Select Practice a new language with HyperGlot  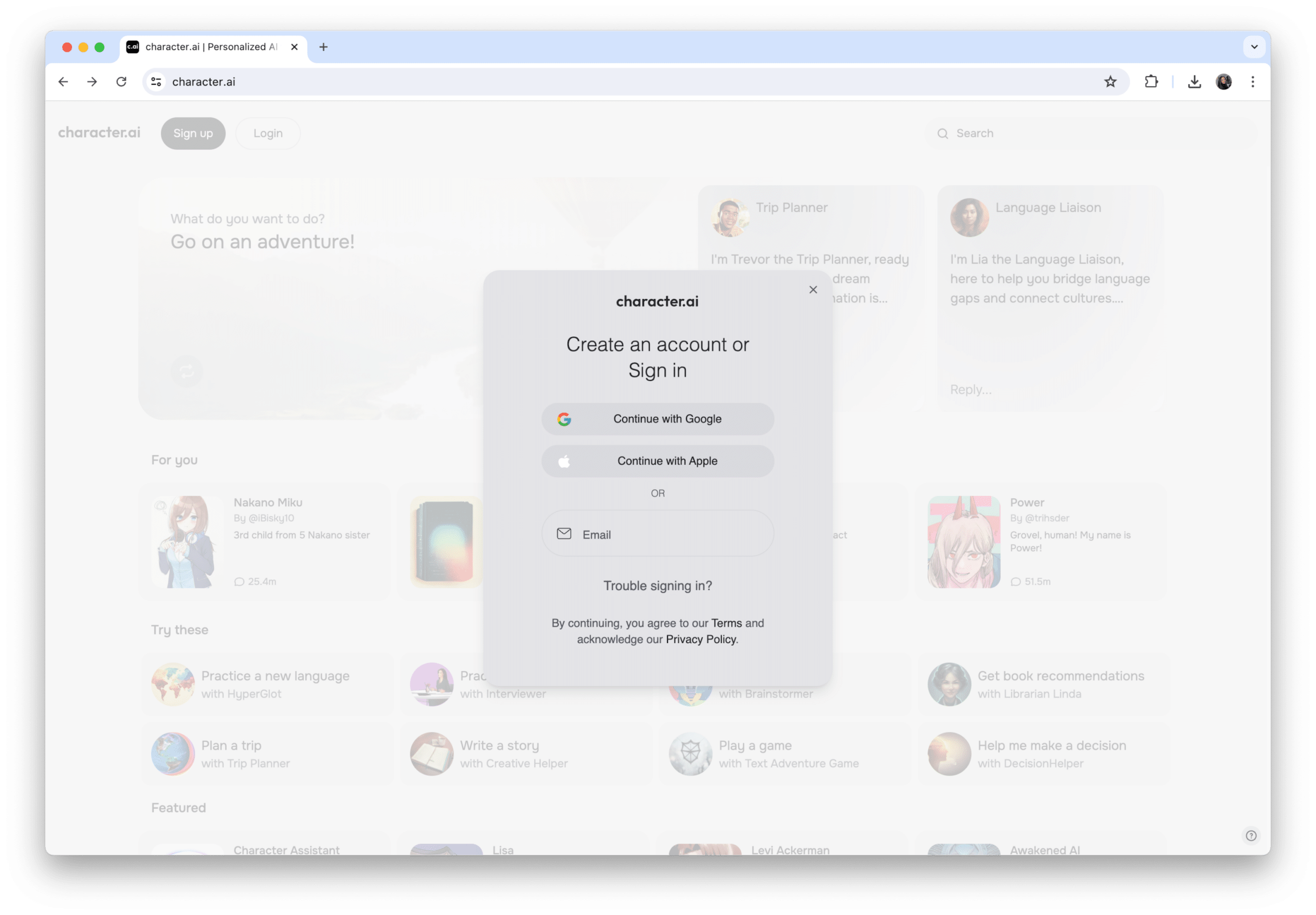click(x=267, y=685)
